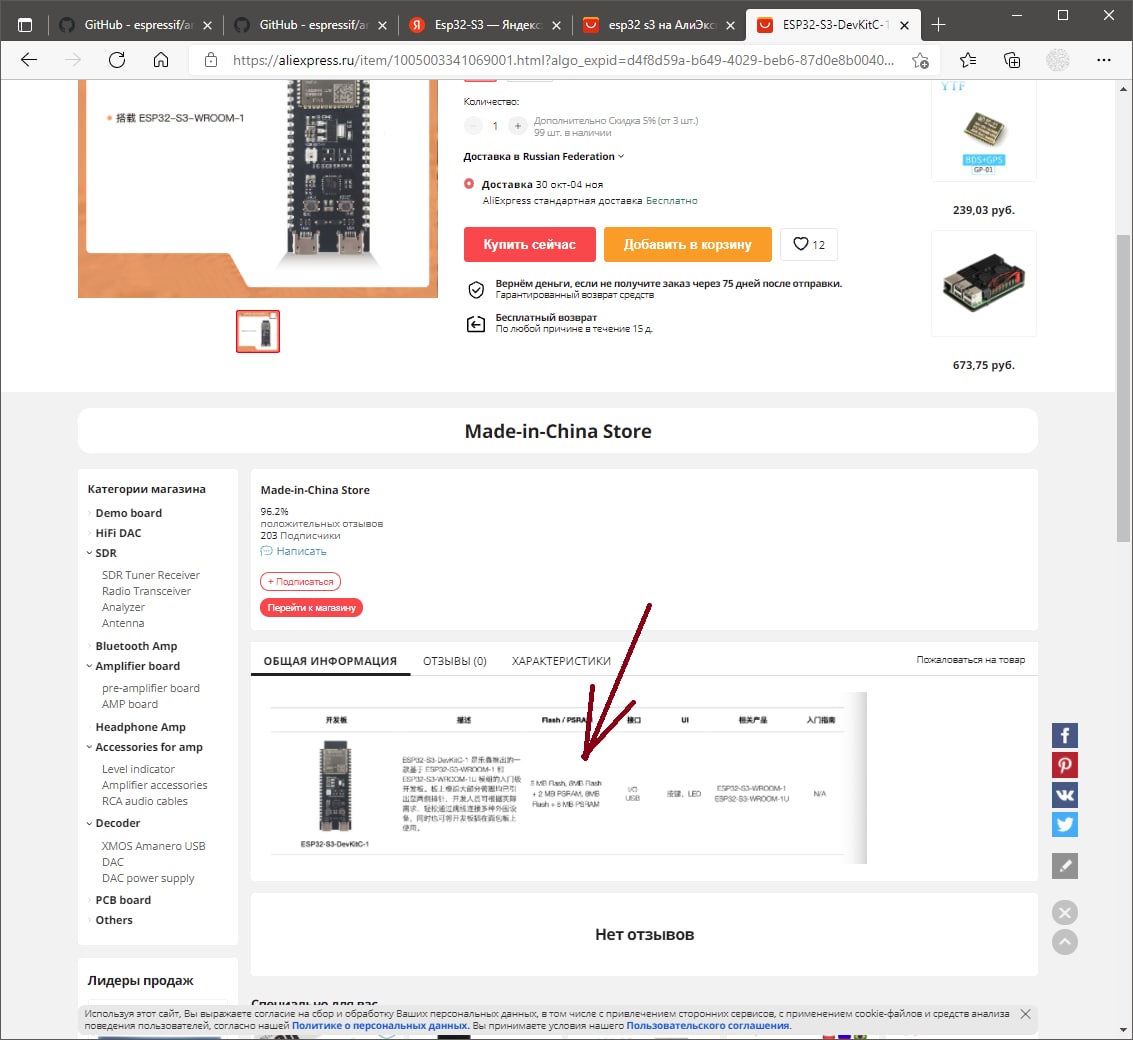Jump to page top with the round arrow
The image size is (1133, 1040).
[1064, 942]
